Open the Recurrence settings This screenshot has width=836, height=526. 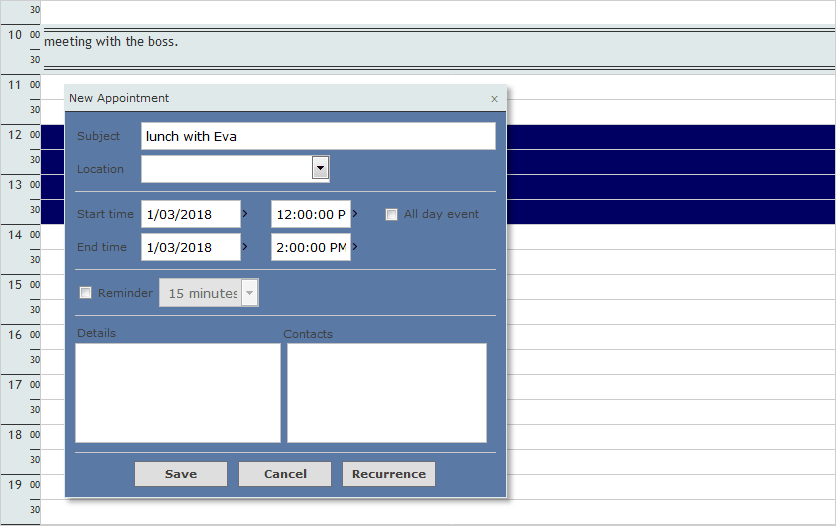click(389, 474)
